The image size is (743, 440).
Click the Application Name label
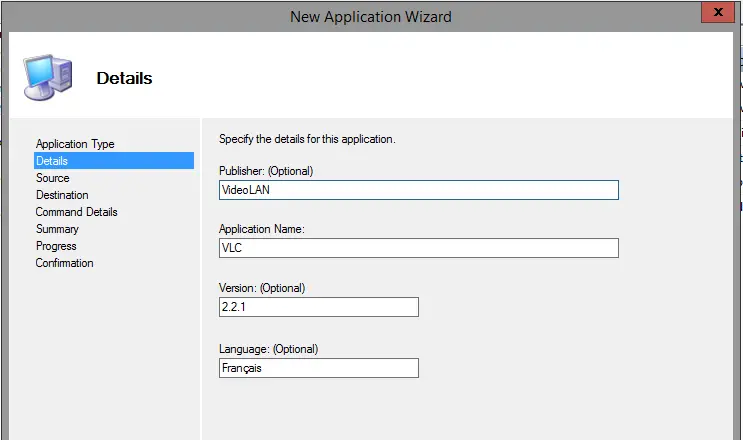tap(262, 229)
